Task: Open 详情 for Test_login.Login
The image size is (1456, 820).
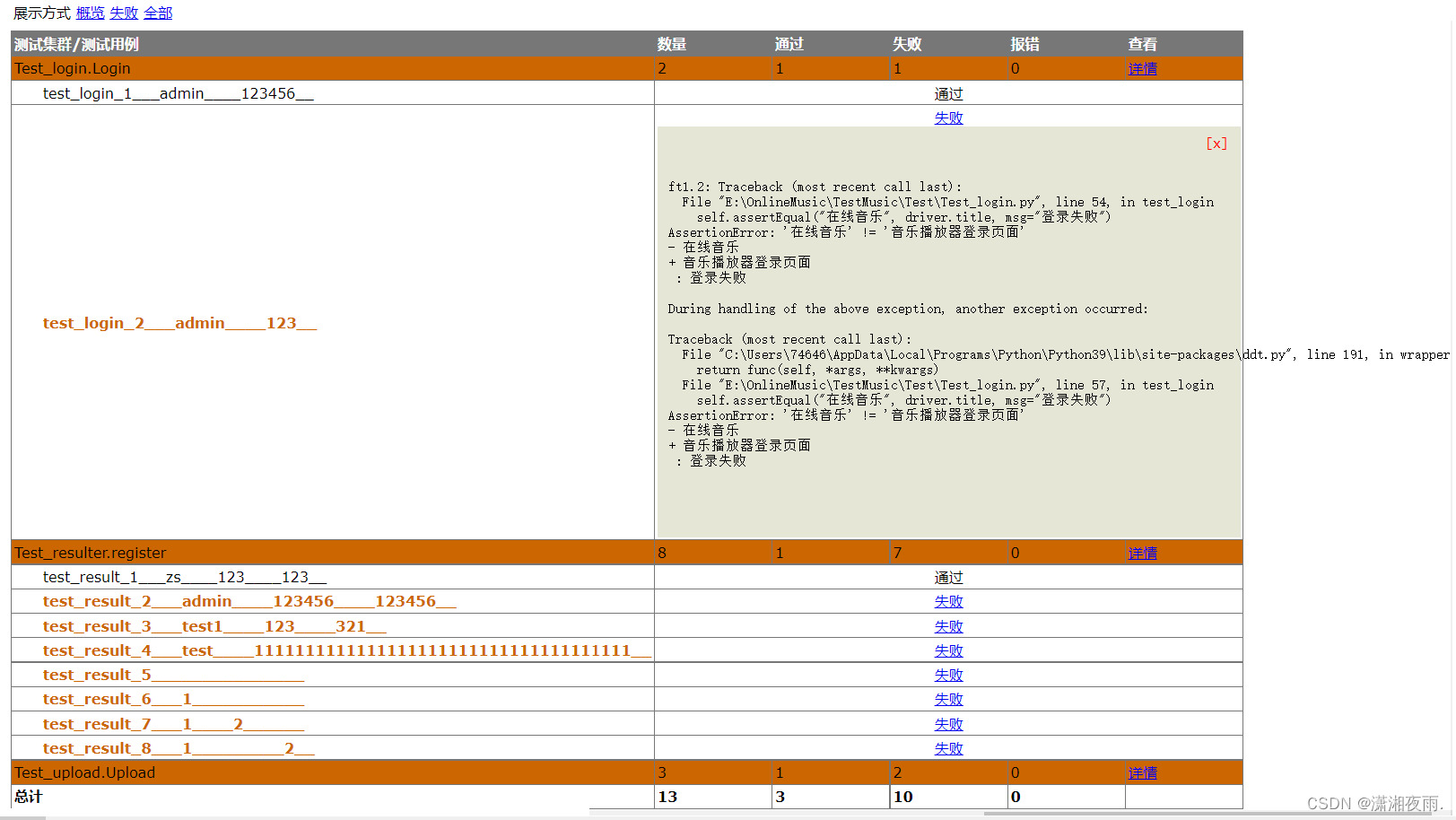Action: [x=1142, y=69]
